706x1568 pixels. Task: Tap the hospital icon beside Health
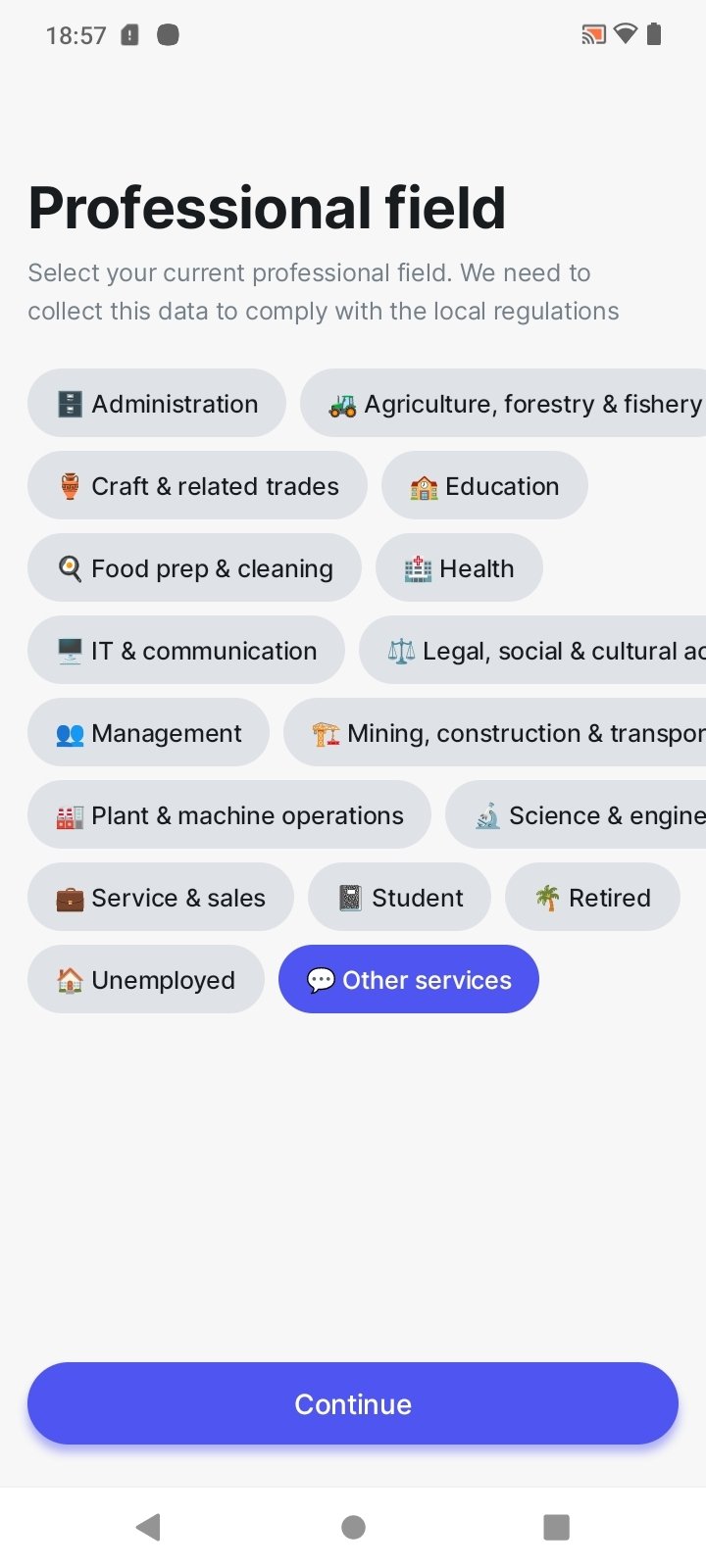click(x=418, y=568)
